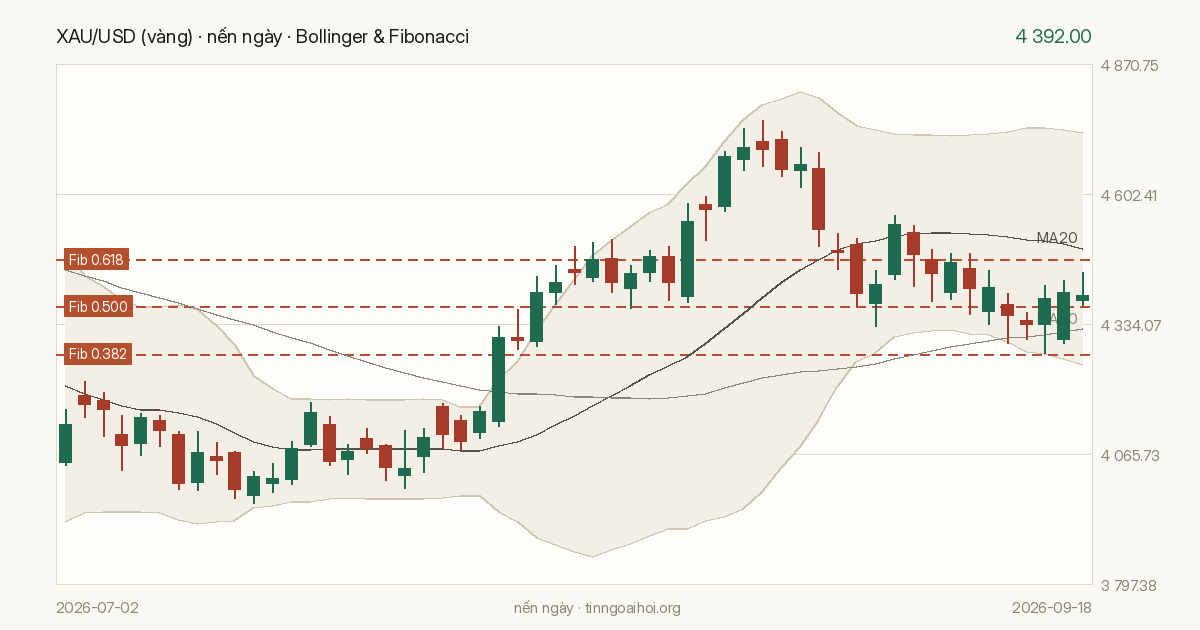Click the Fib 0.382 level label
1200x630 pixels.
click(x=97, y=354)
